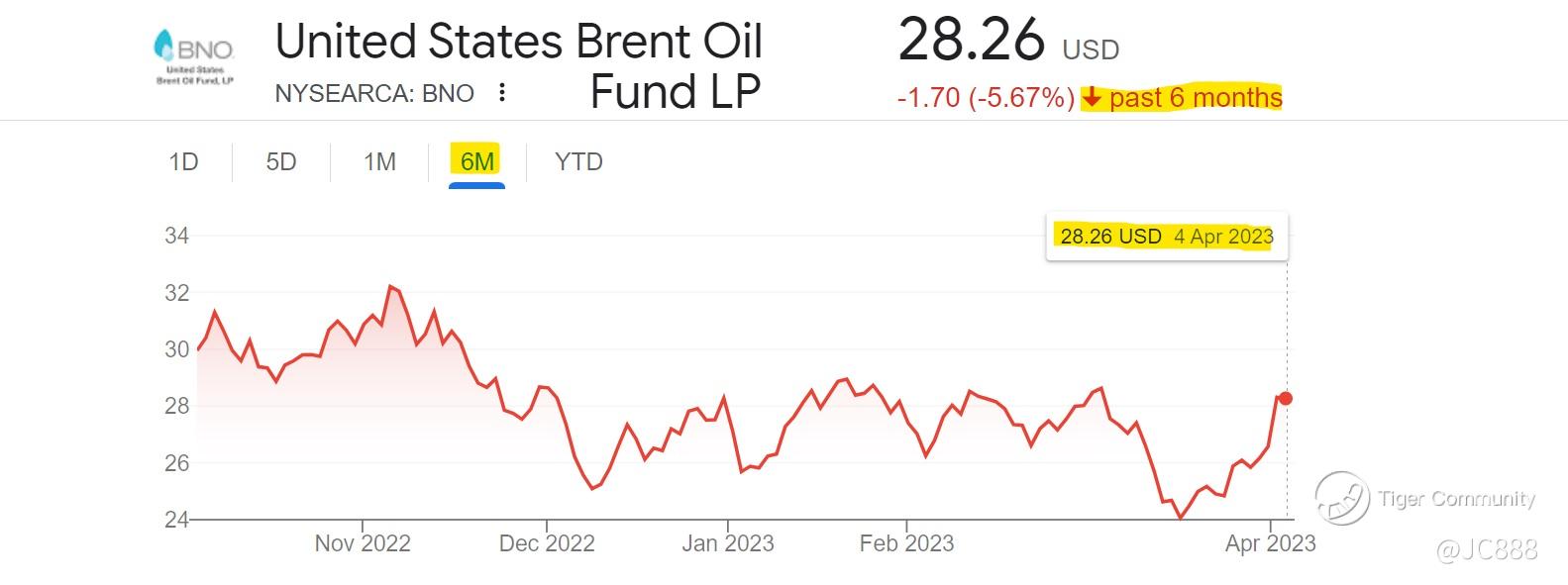1568x585 pixels.
Task: Click the Nov 2022 axis label
Action: point(363,543)
